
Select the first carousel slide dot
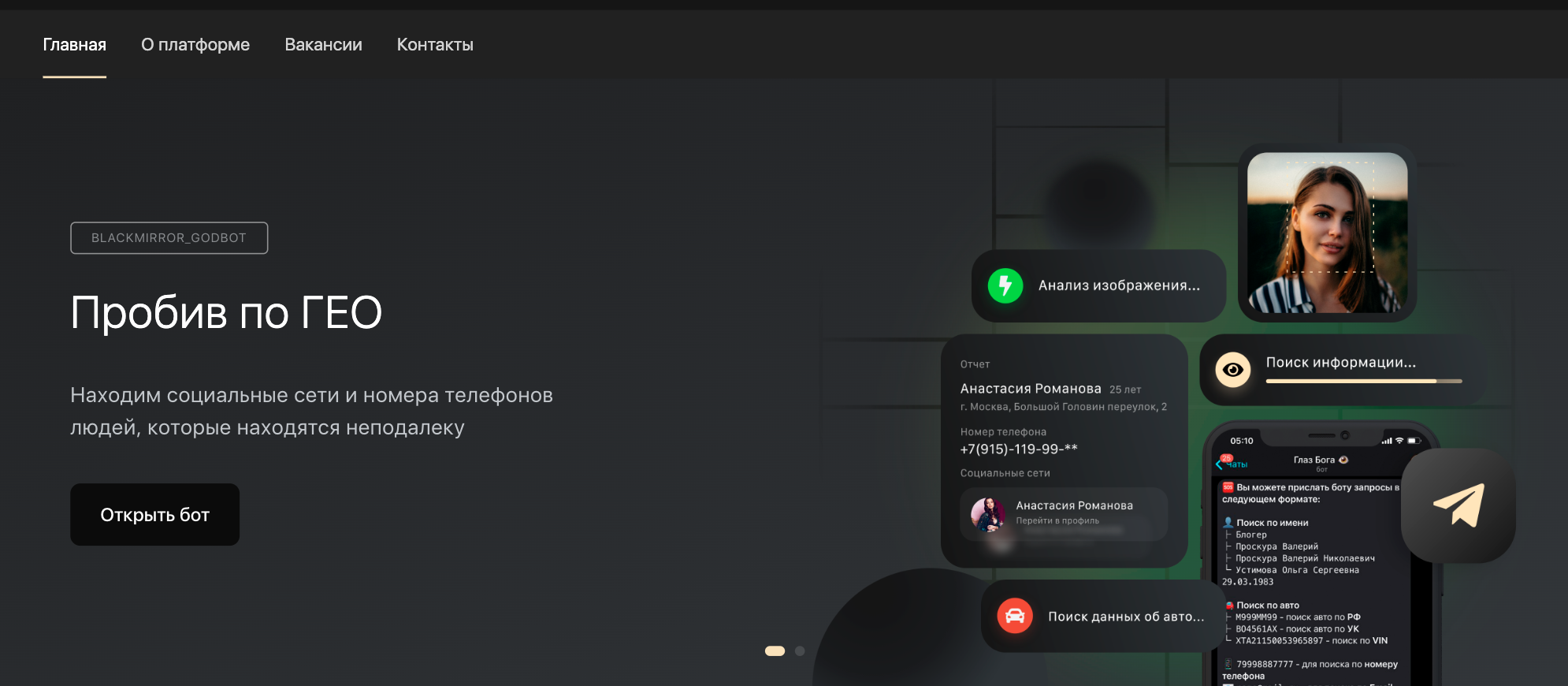tap(775, 651)
